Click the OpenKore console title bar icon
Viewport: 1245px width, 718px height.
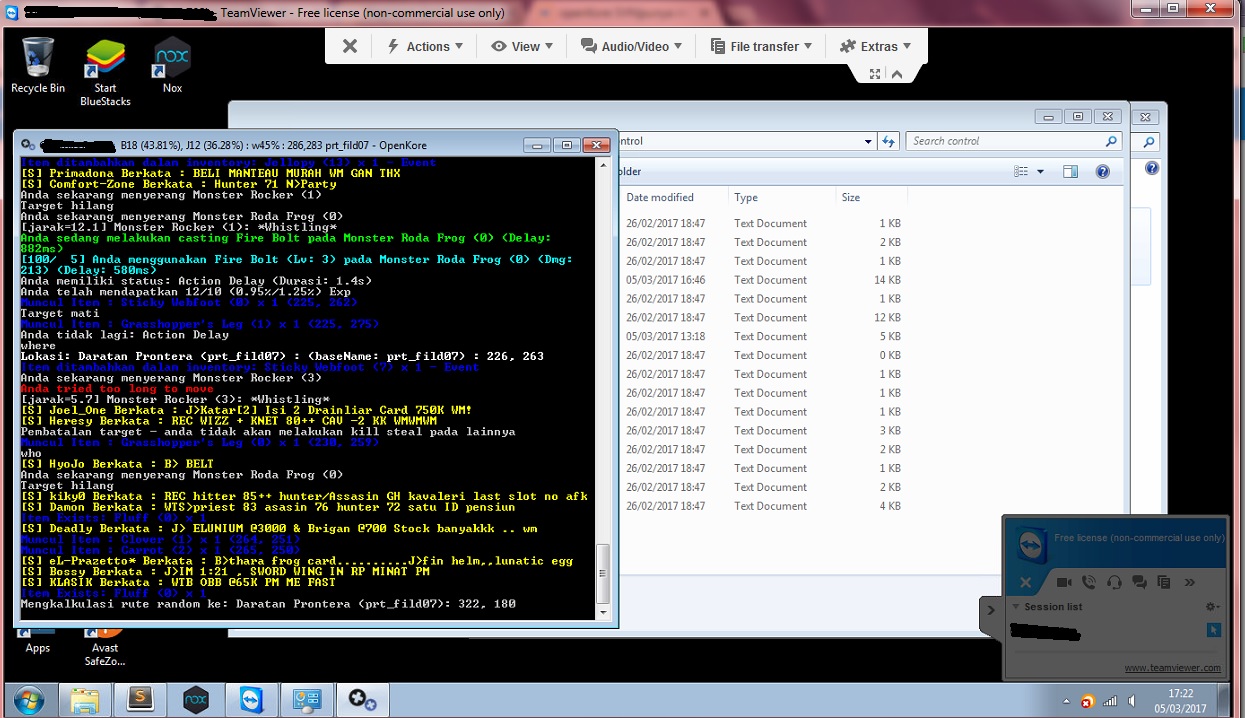[x=27, y=144]
